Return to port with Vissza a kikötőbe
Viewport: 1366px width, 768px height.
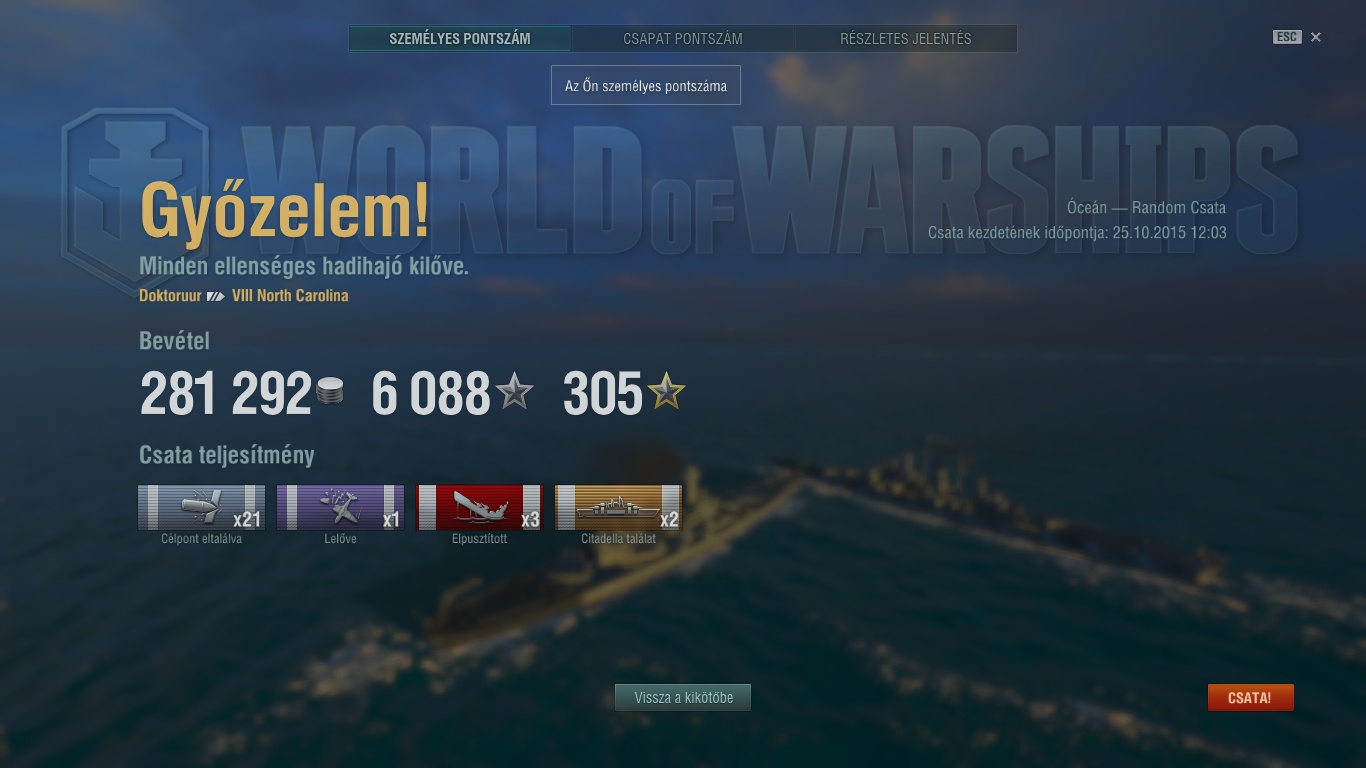pyautogui.click(x=683, y=698)
